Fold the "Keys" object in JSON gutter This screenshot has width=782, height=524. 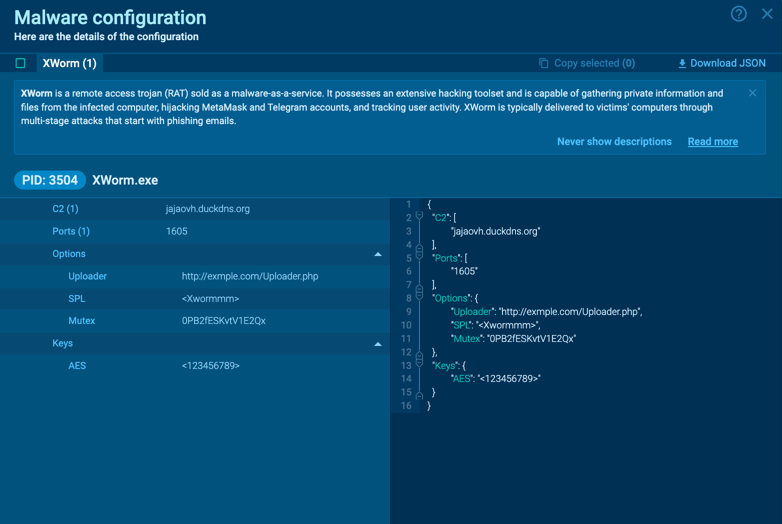click(x=419, y=365)
